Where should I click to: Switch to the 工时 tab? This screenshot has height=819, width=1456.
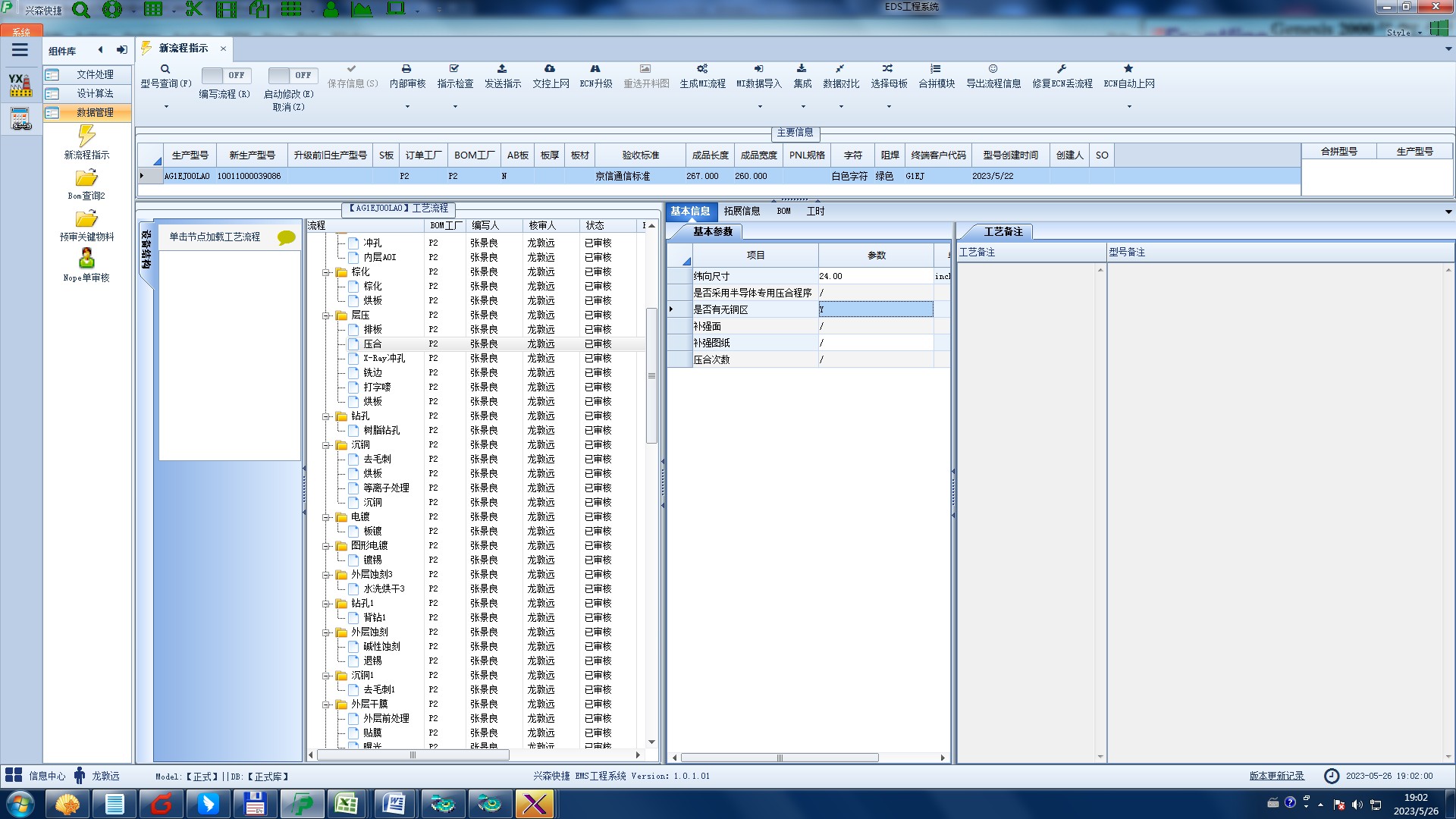click(815, 212)
